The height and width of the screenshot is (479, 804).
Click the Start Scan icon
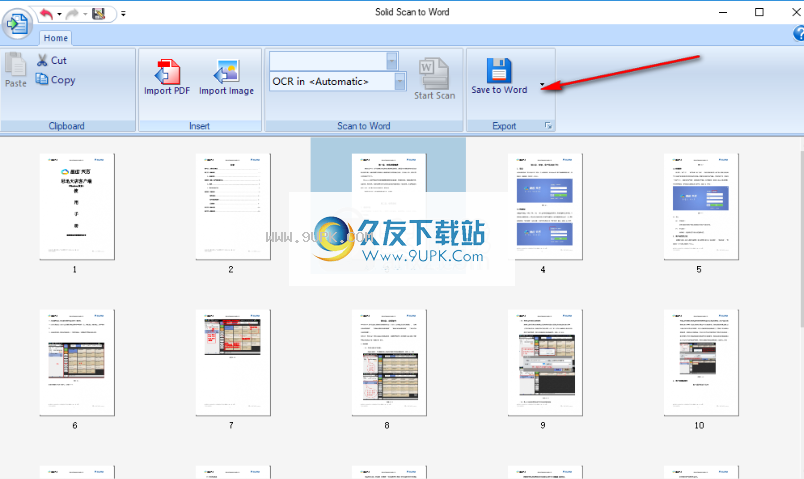pos(434,73)
